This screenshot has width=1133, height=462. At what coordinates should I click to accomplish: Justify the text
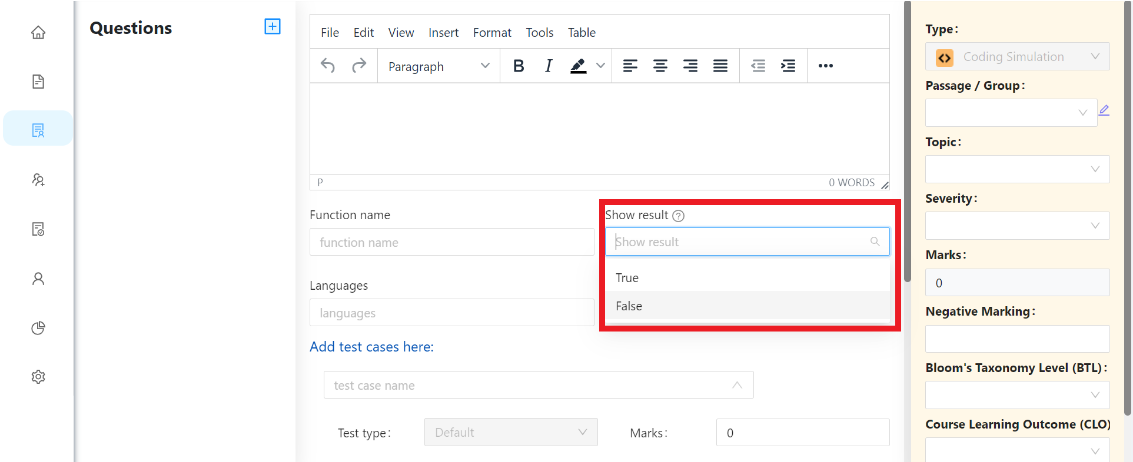coord(720,66)
